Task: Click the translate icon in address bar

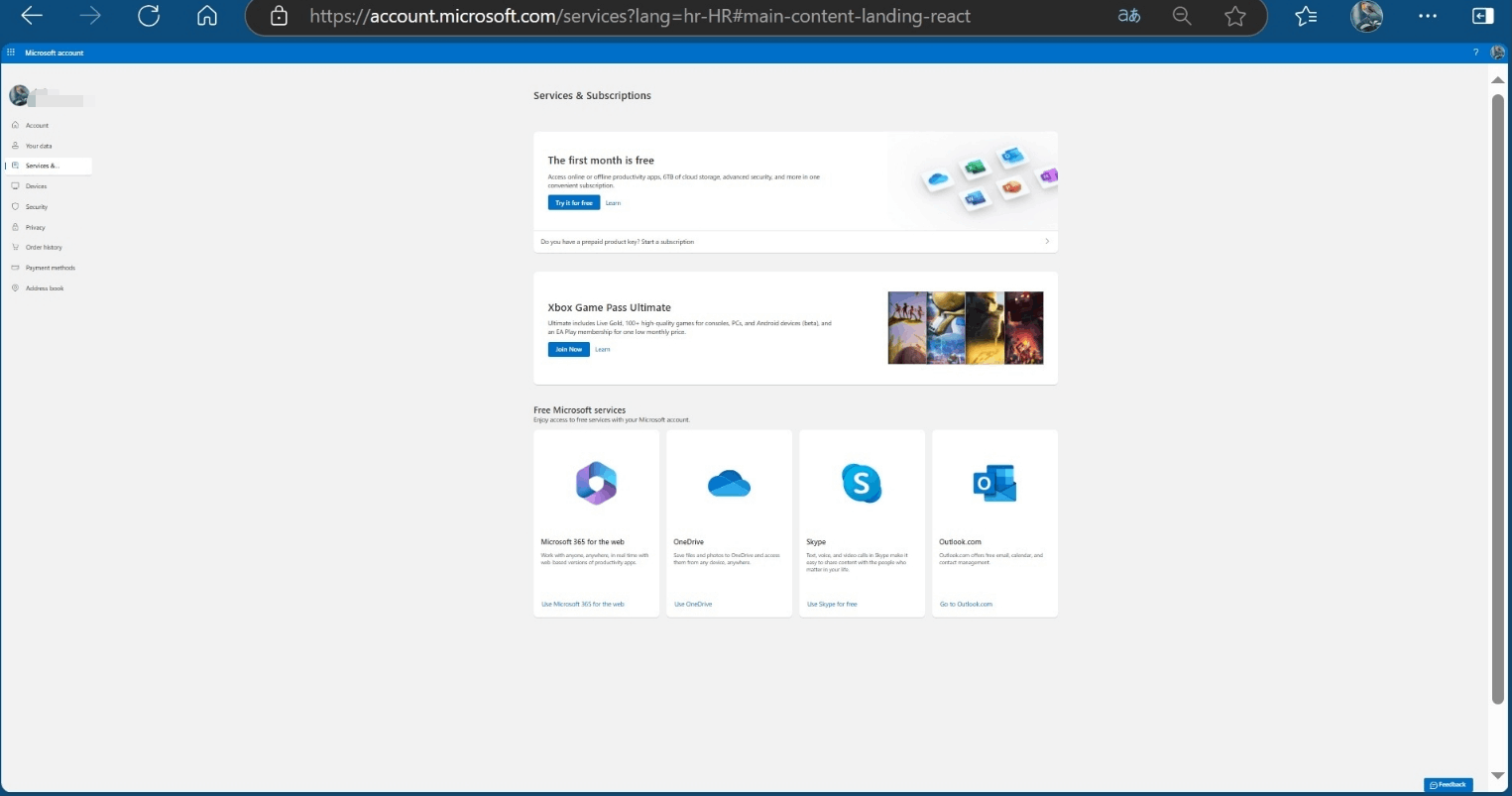Action: click(1128, 16)
